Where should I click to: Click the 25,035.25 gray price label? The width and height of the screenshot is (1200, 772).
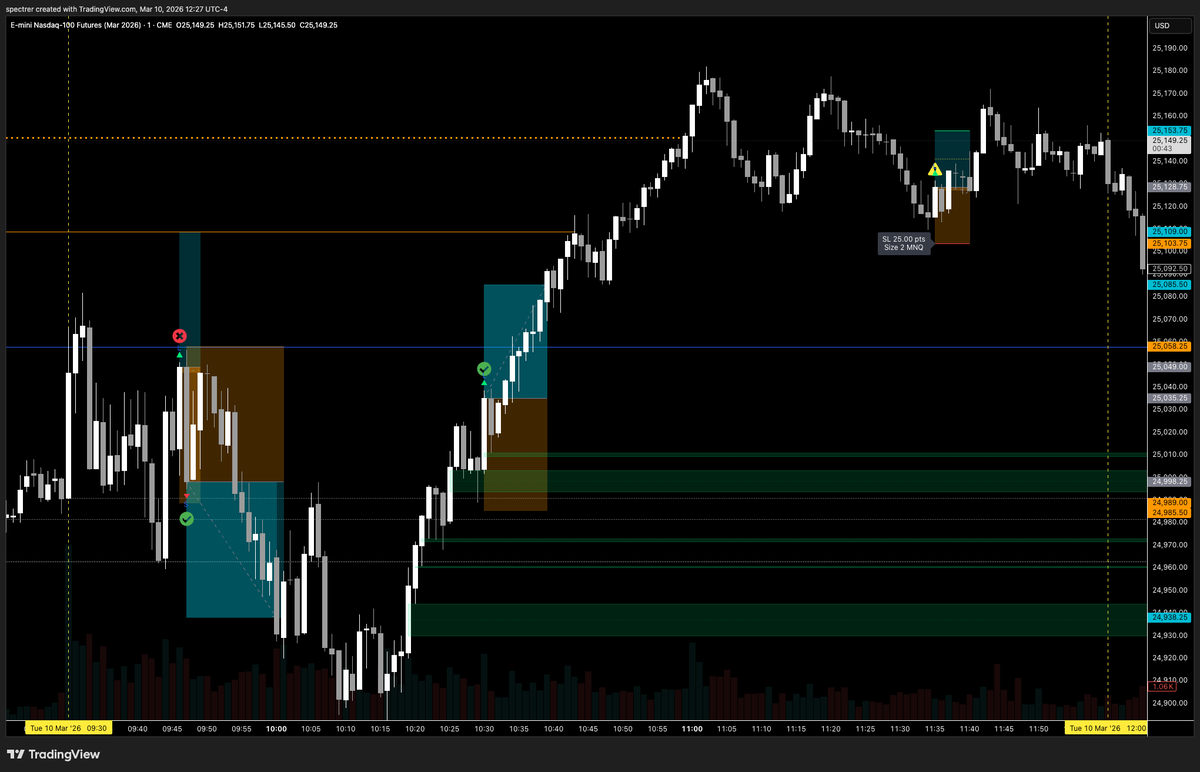(x=1169, y=398)
